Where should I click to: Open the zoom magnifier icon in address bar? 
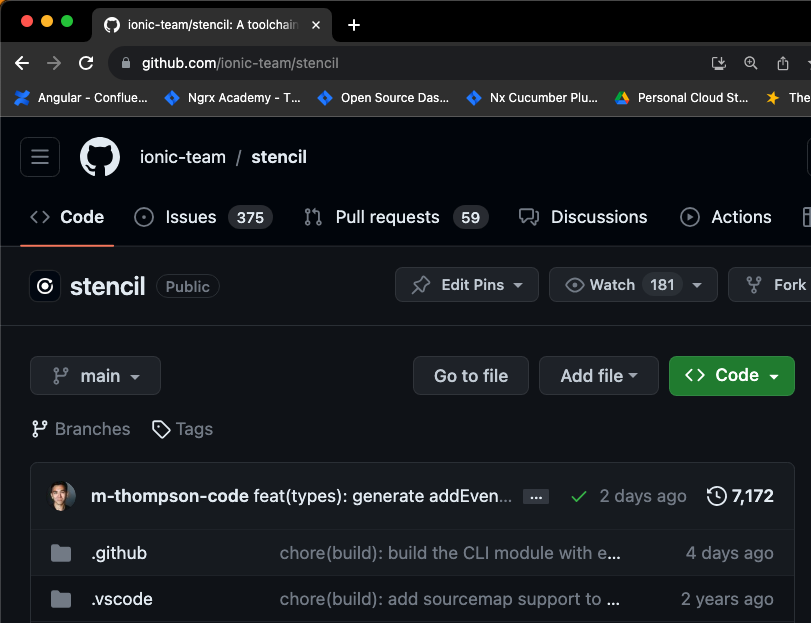(750, 63)
